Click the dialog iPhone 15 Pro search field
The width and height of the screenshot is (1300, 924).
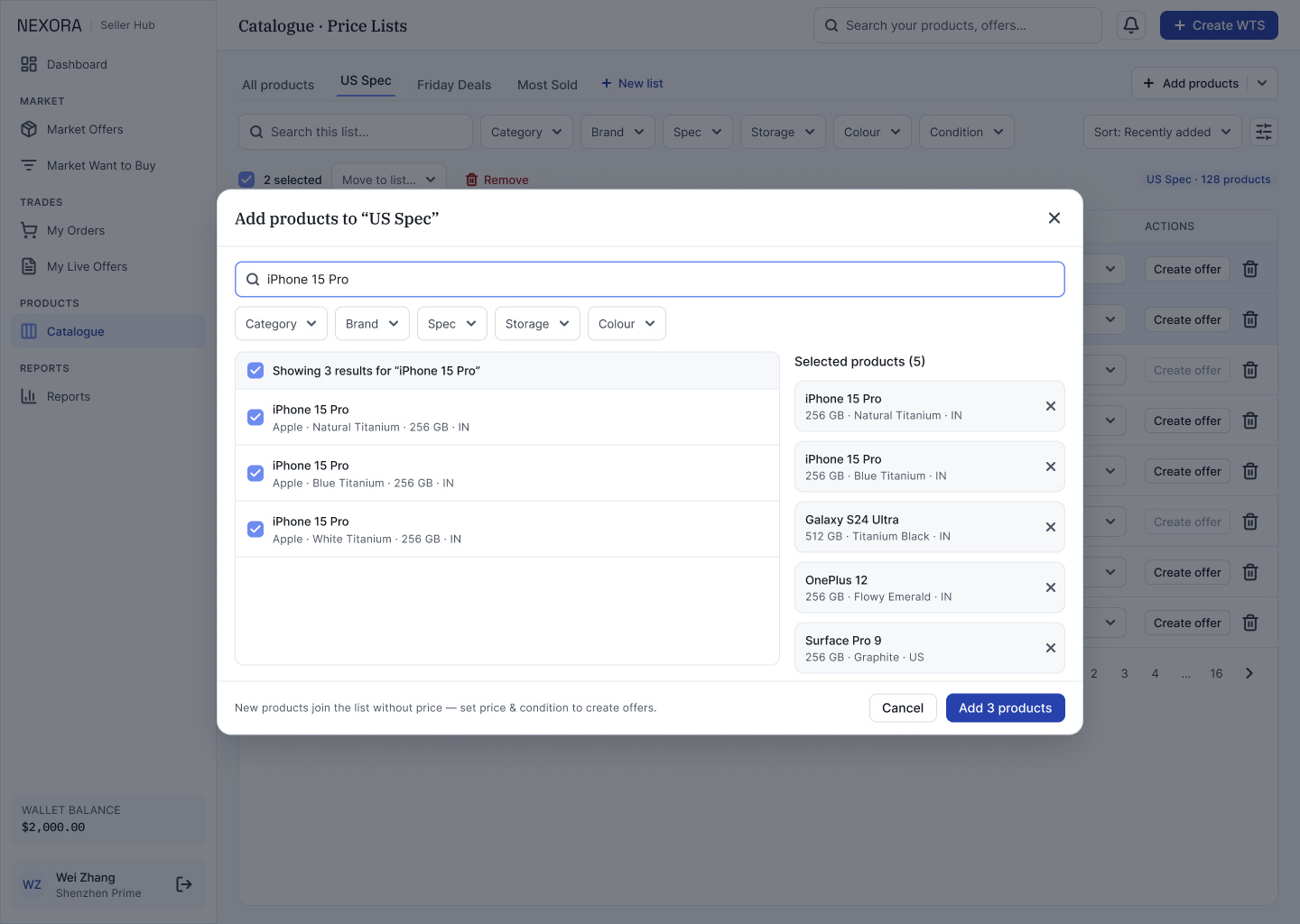coord(650,280)
